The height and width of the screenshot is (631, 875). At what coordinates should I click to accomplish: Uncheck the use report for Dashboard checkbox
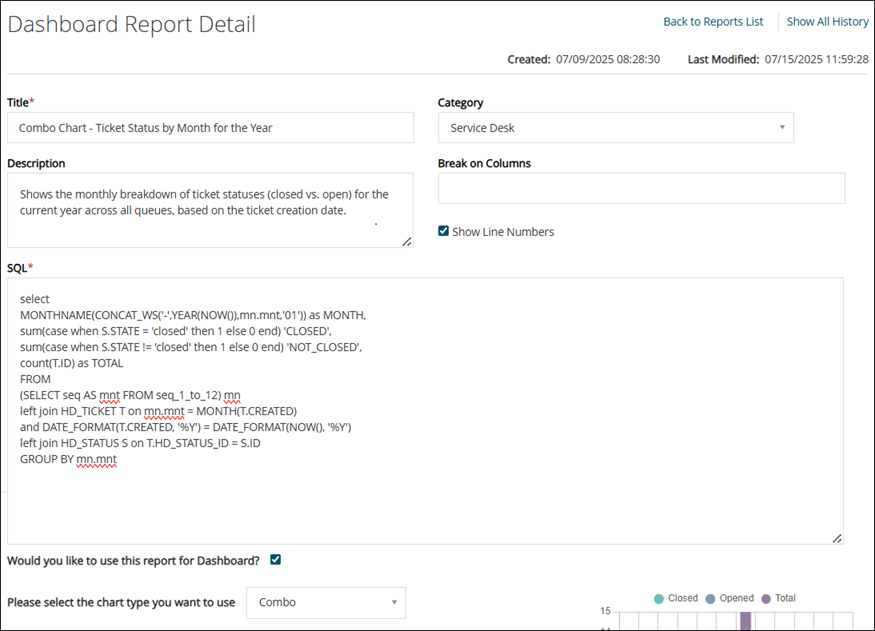click(x=276, y=560)
